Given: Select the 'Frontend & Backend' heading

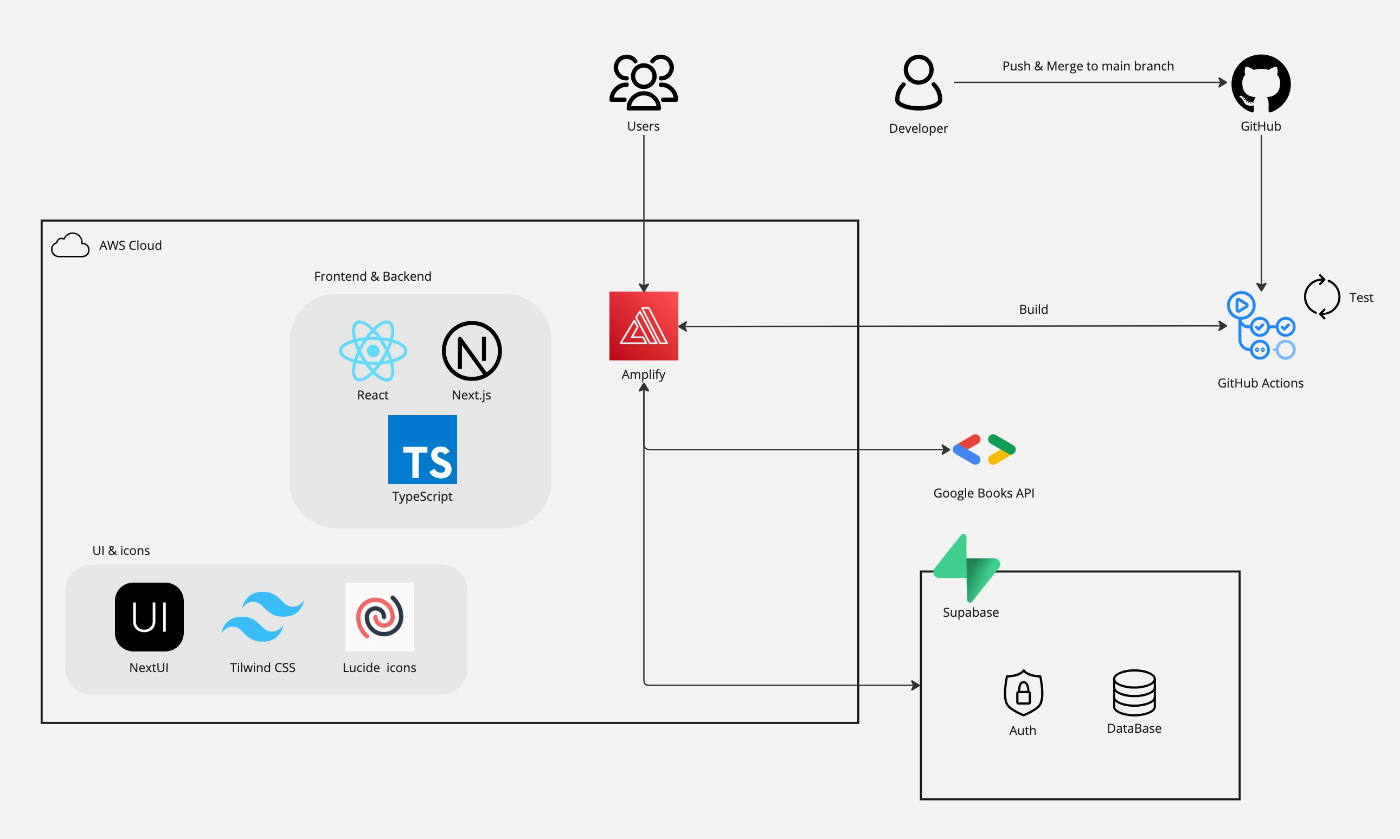Looking at the screenshot, I should (x=373, y=276).
